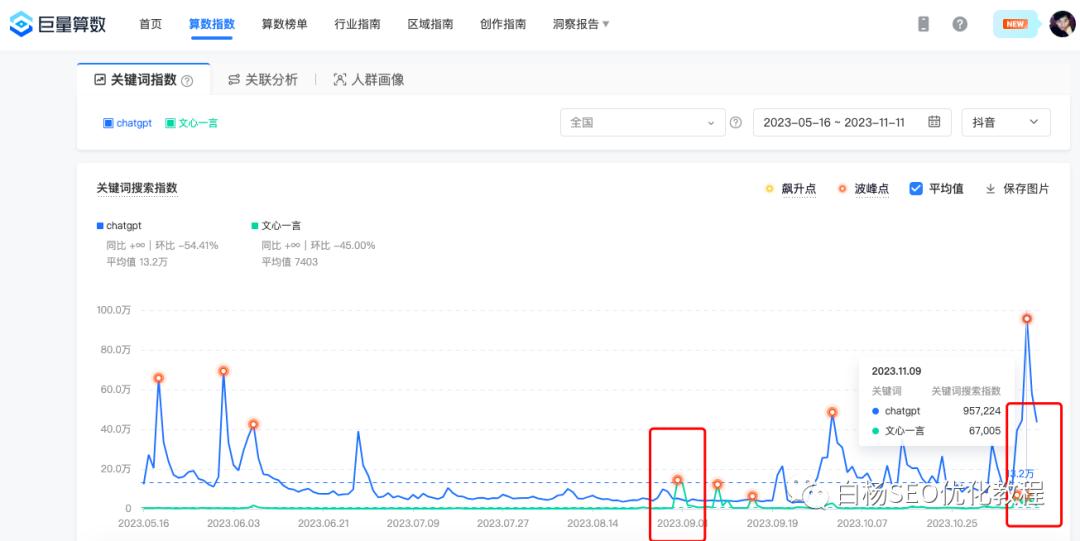
Task: Expand the 洞察报告 dropdown menu
Action: click(x=581, y=24)
